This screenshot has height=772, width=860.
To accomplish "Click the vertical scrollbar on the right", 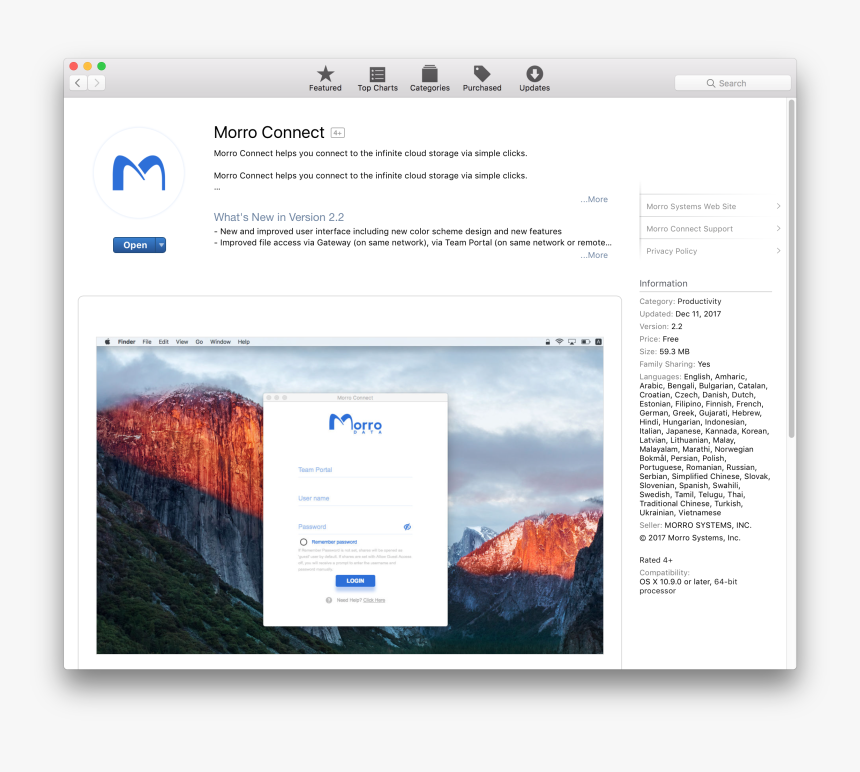I will pos(791,269).
